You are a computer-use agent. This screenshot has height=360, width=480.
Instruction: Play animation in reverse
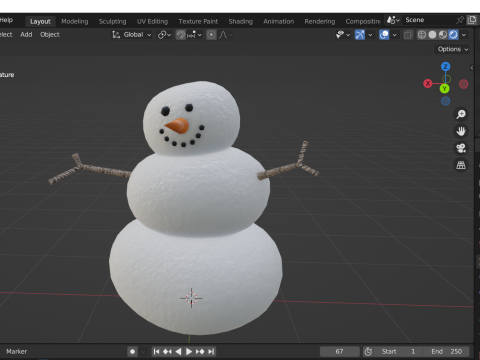coord(178,351)
